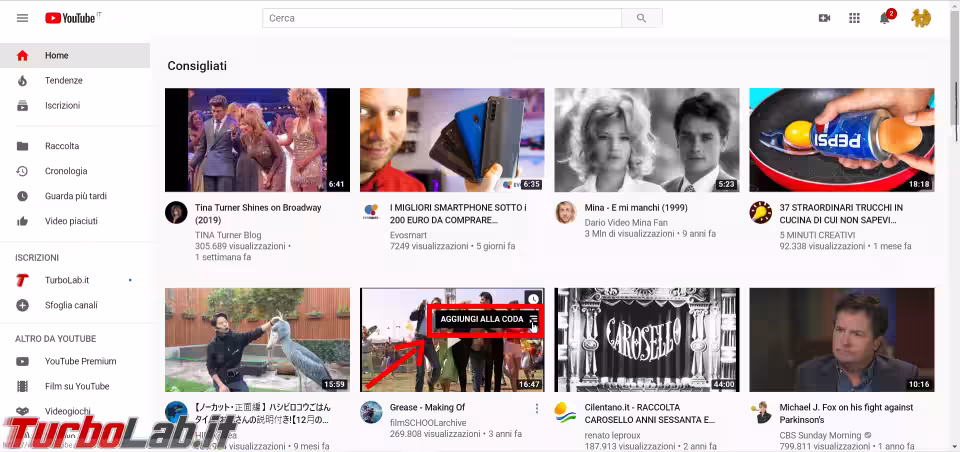Open the notifications bell

pos(885,18)
